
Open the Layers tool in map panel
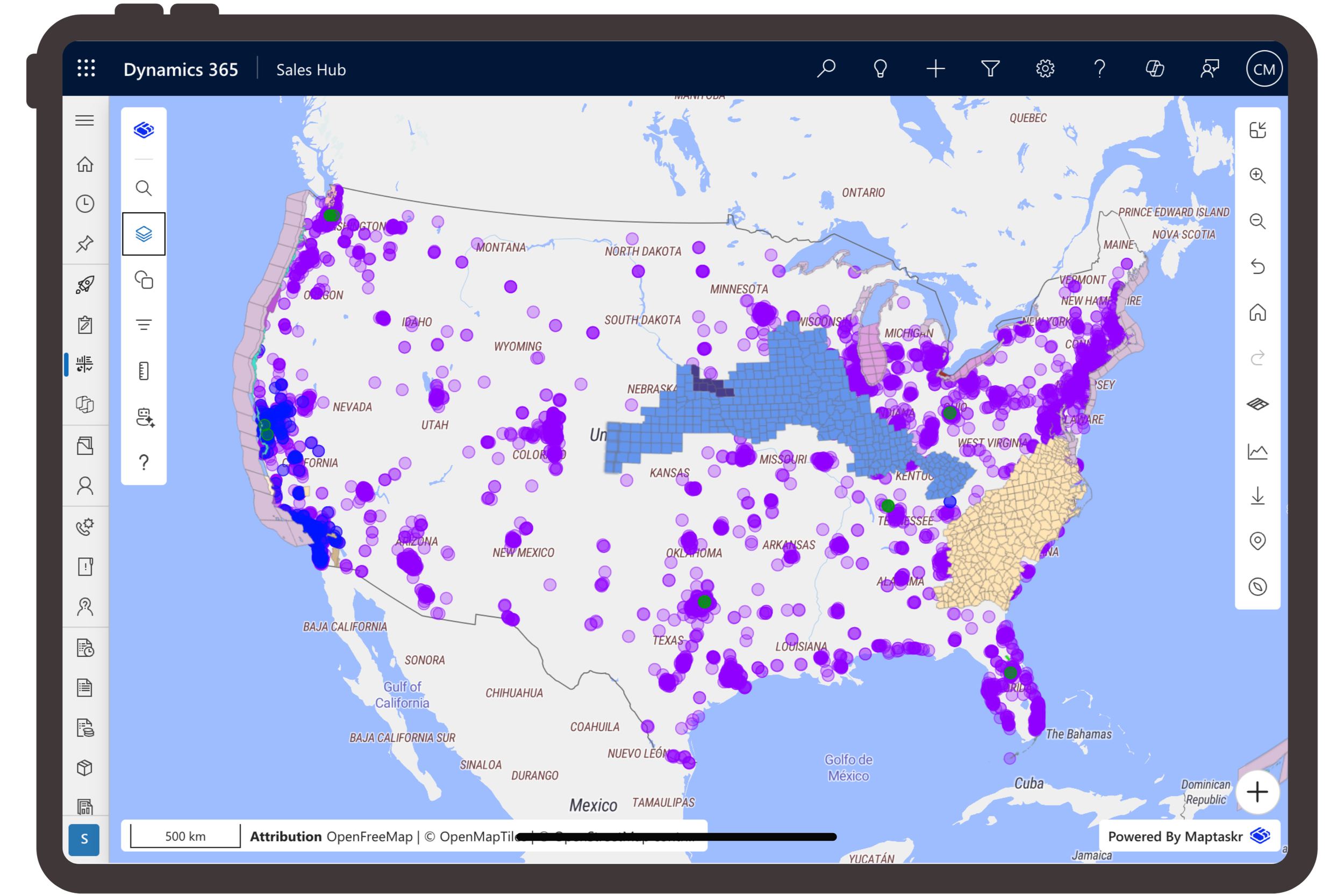(144, 234)
